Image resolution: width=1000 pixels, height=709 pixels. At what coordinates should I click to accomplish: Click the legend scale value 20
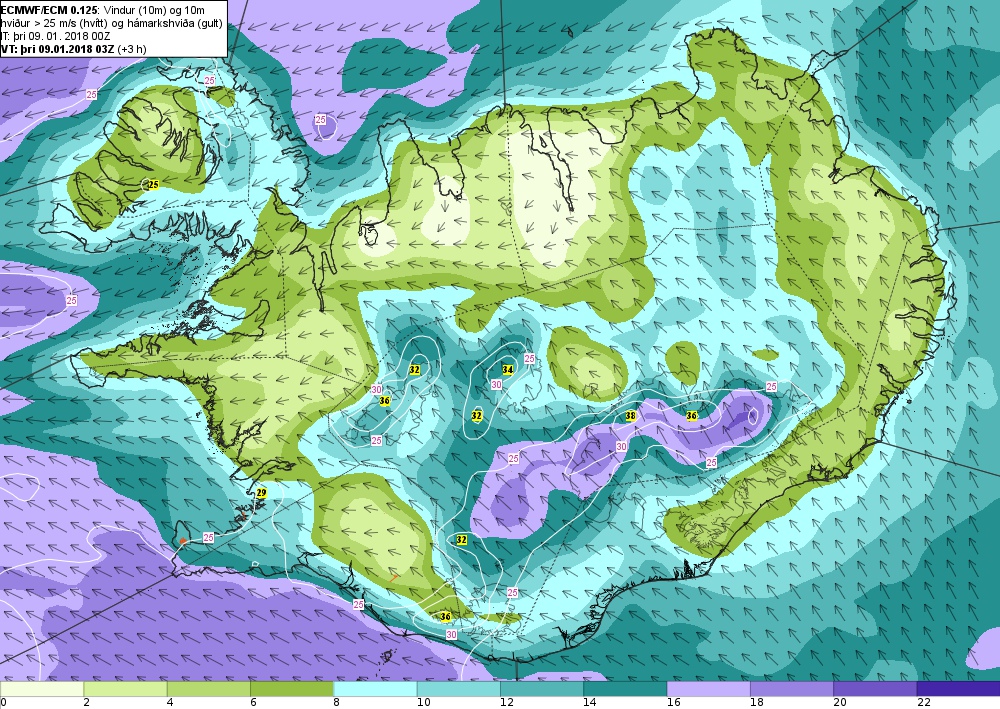pos(840,703)
